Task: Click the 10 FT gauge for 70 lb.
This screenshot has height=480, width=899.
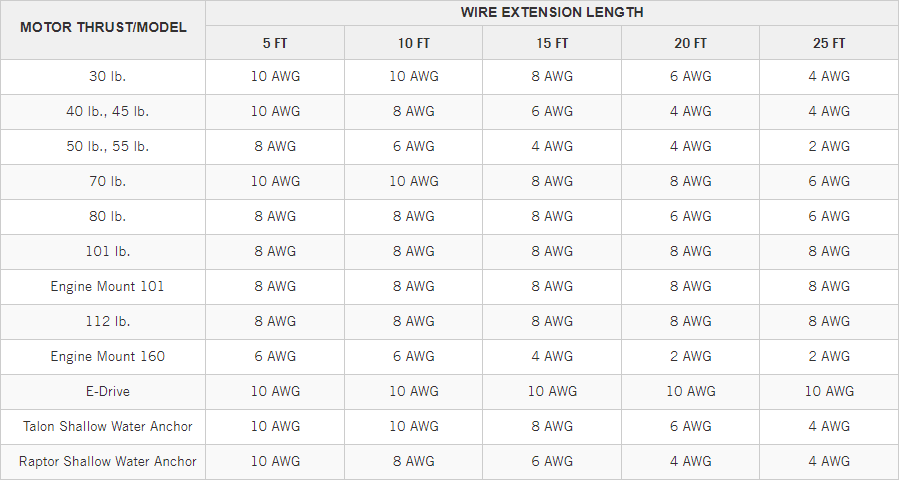Action: (413, 182)
